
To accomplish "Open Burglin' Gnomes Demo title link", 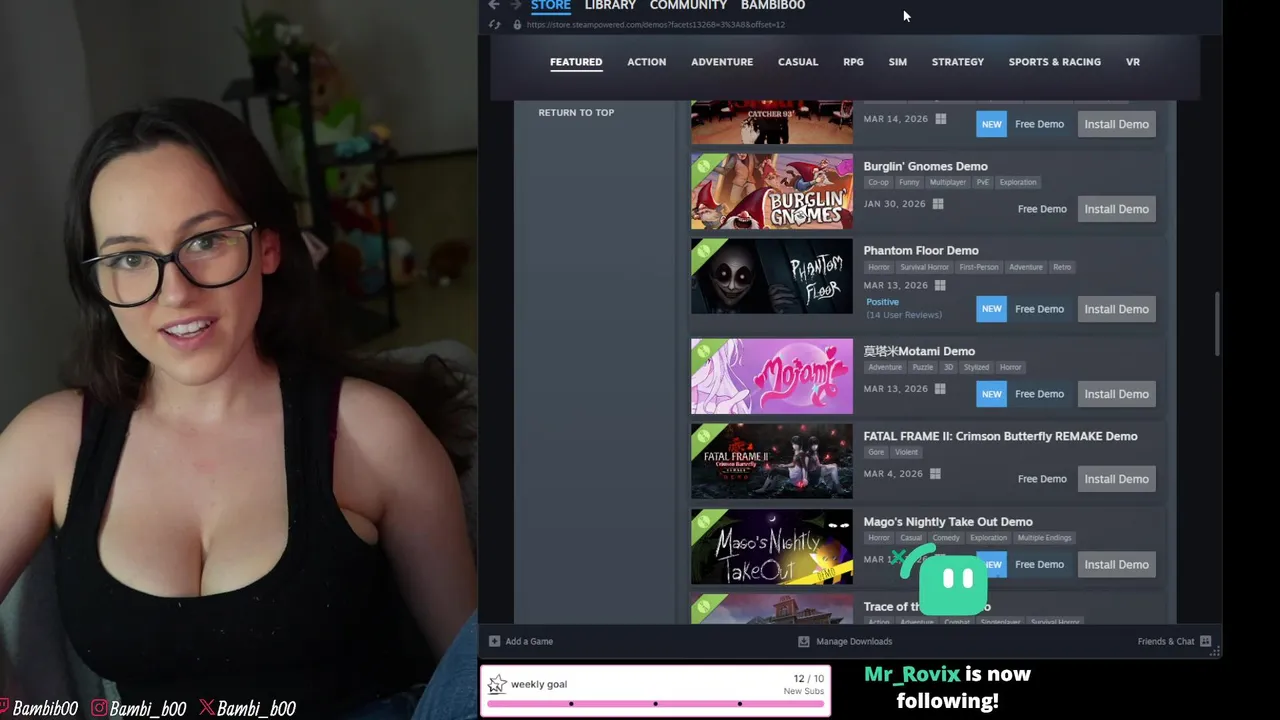I will pos(925,166).
